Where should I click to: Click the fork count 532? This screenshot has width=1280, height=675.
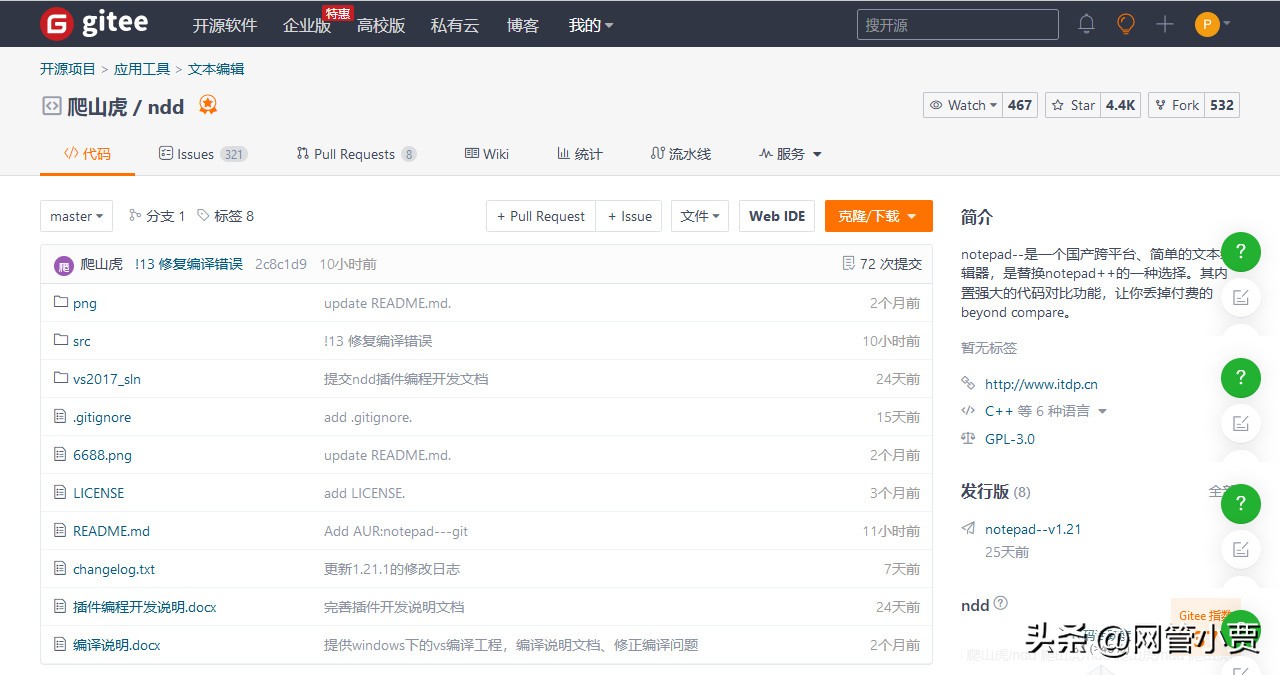click(x=1222, y=105)
